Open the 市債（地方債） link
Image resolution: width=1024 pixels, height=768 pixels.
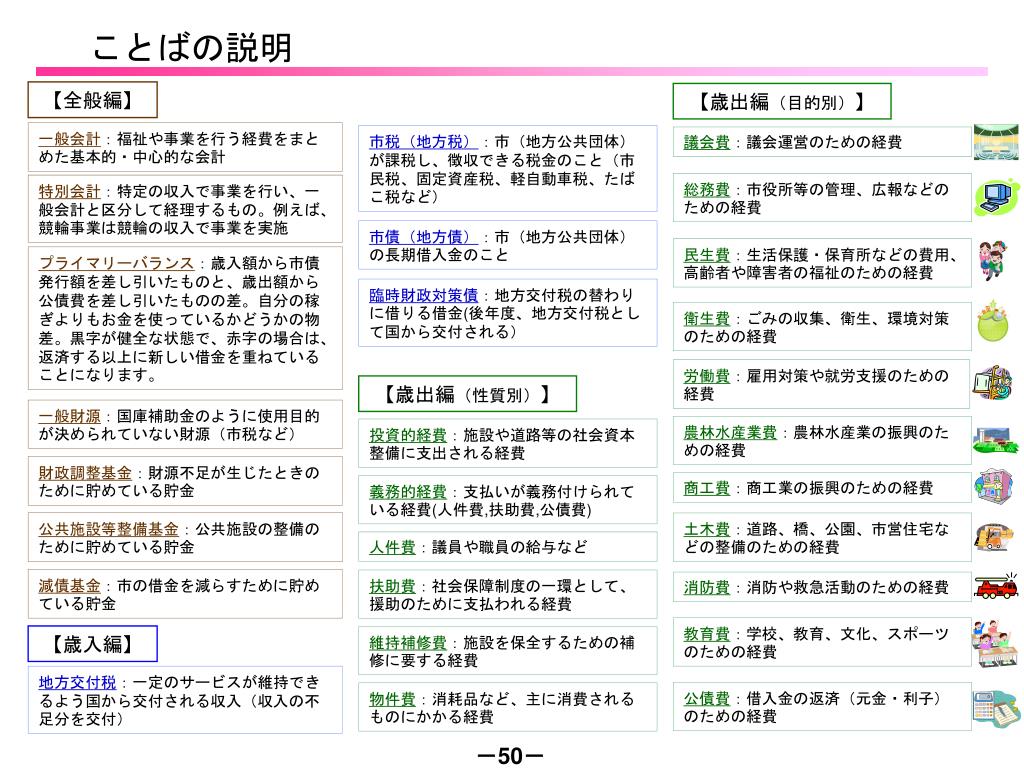click(424, 237)
